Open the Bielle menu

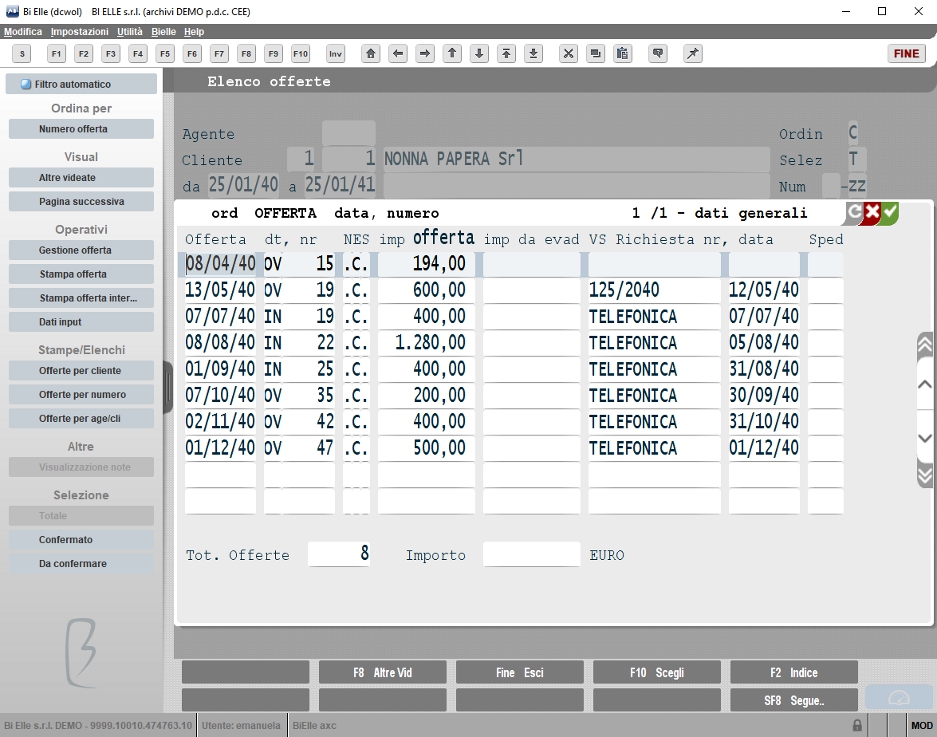coord(163,32)
